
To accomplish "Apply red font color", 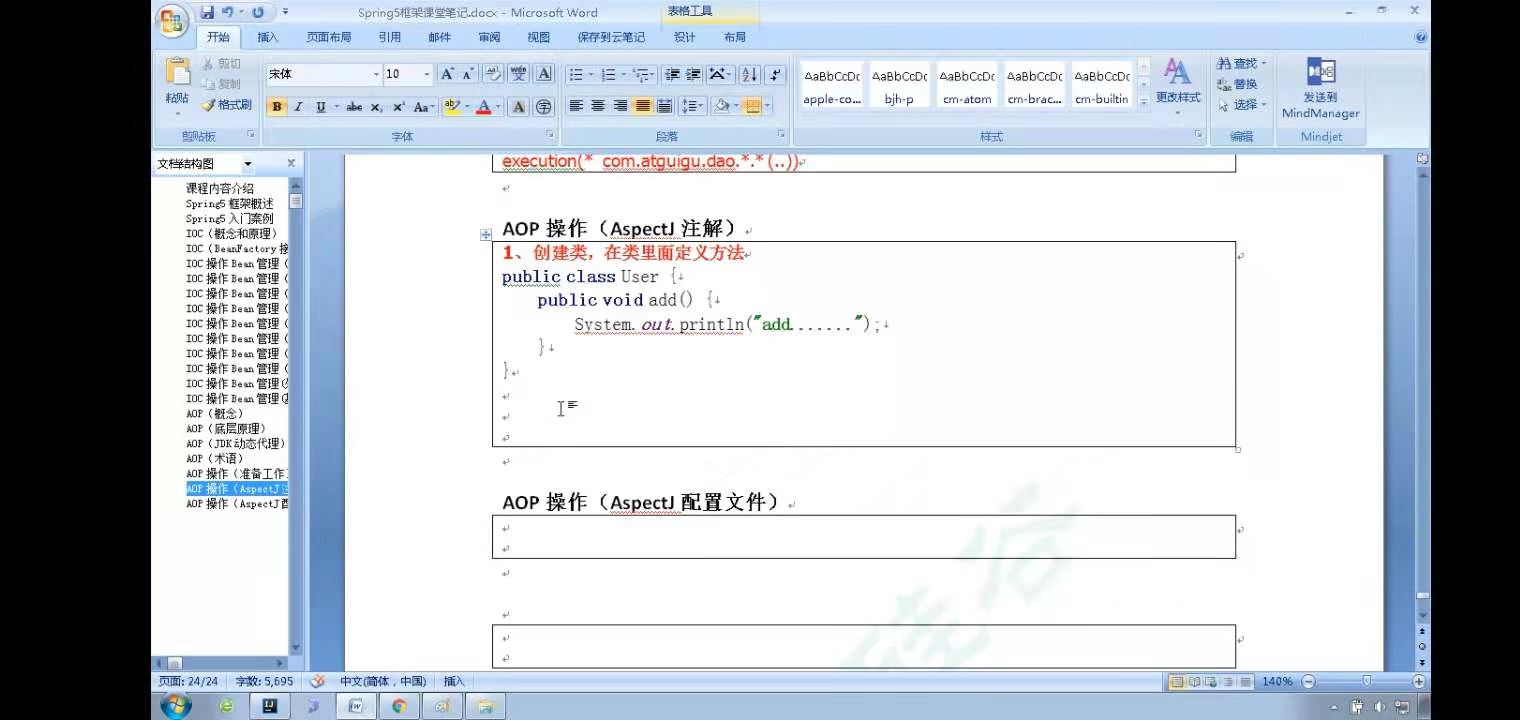I will [483, 107].
